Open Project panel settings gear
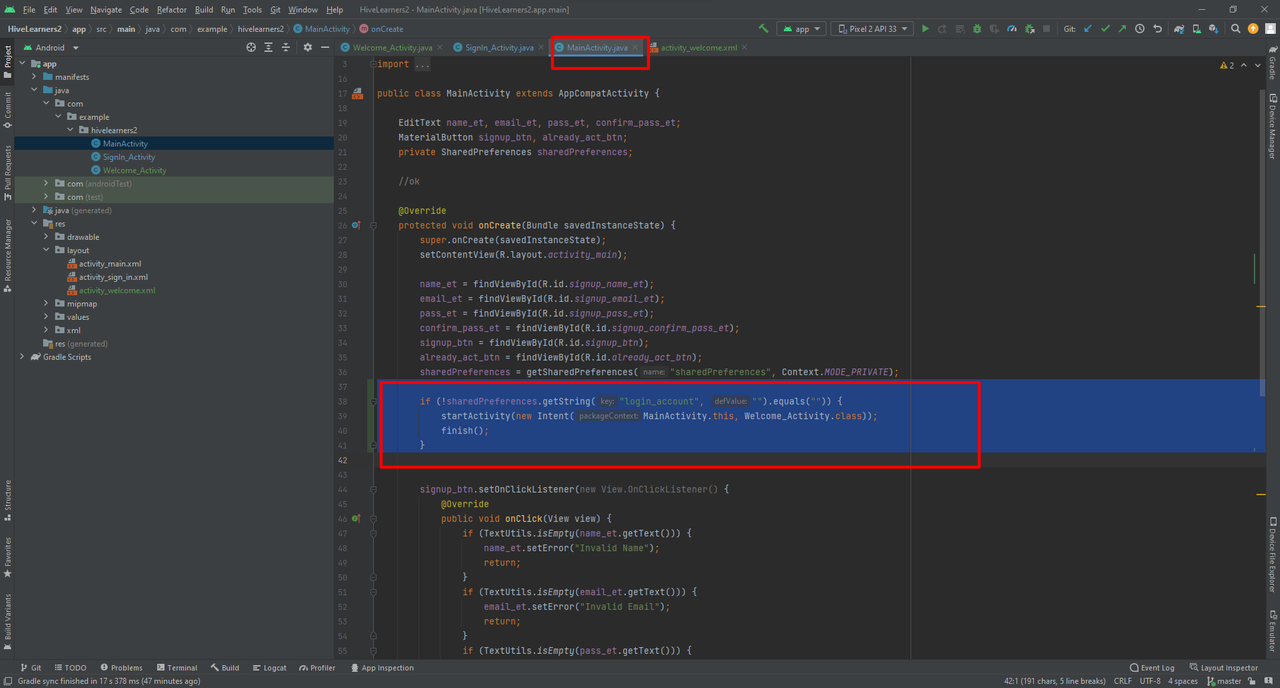 (308, 47)
